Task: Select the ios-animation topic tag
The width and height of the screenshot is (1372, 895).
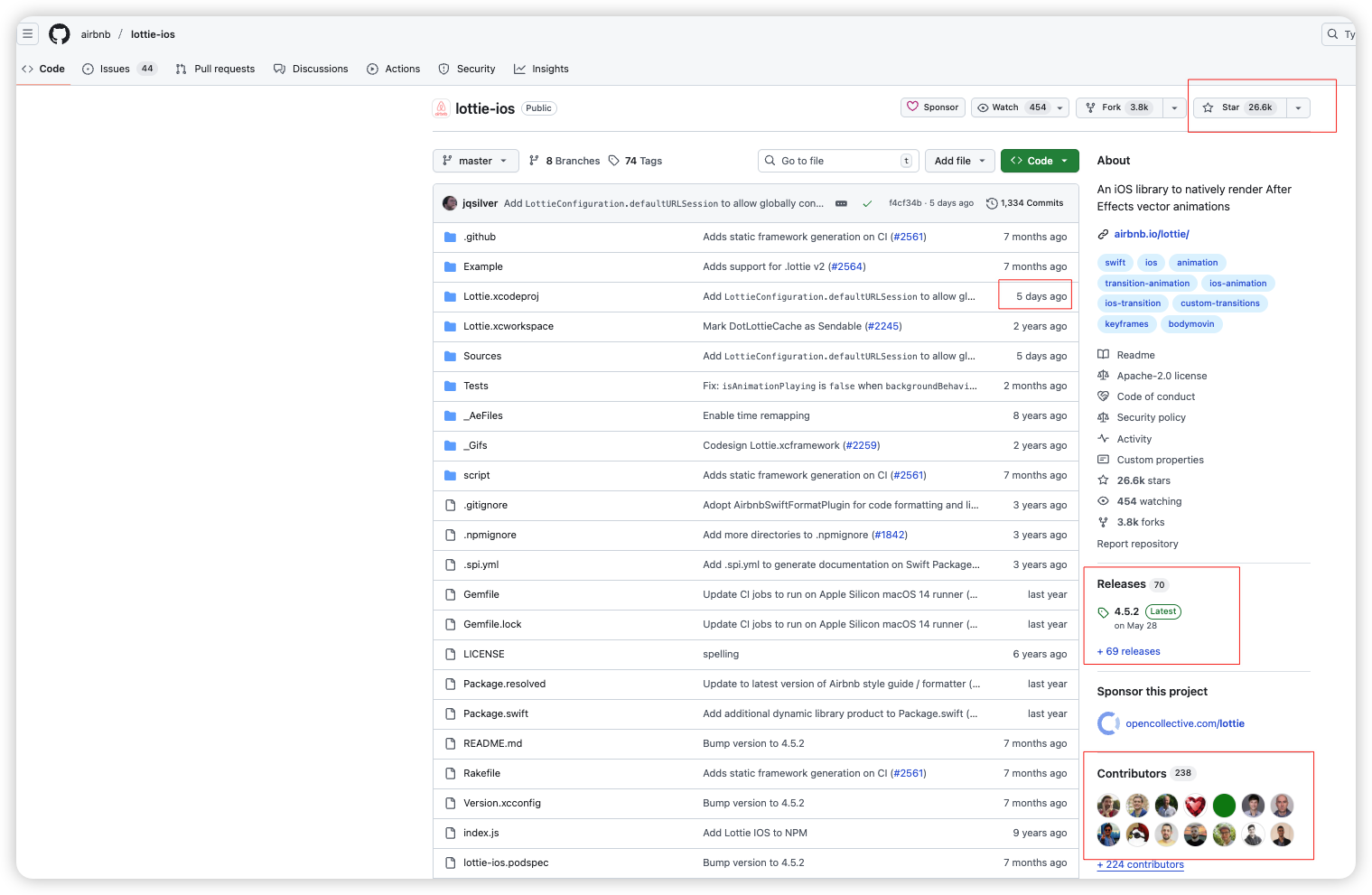Action: (1238, 284)
